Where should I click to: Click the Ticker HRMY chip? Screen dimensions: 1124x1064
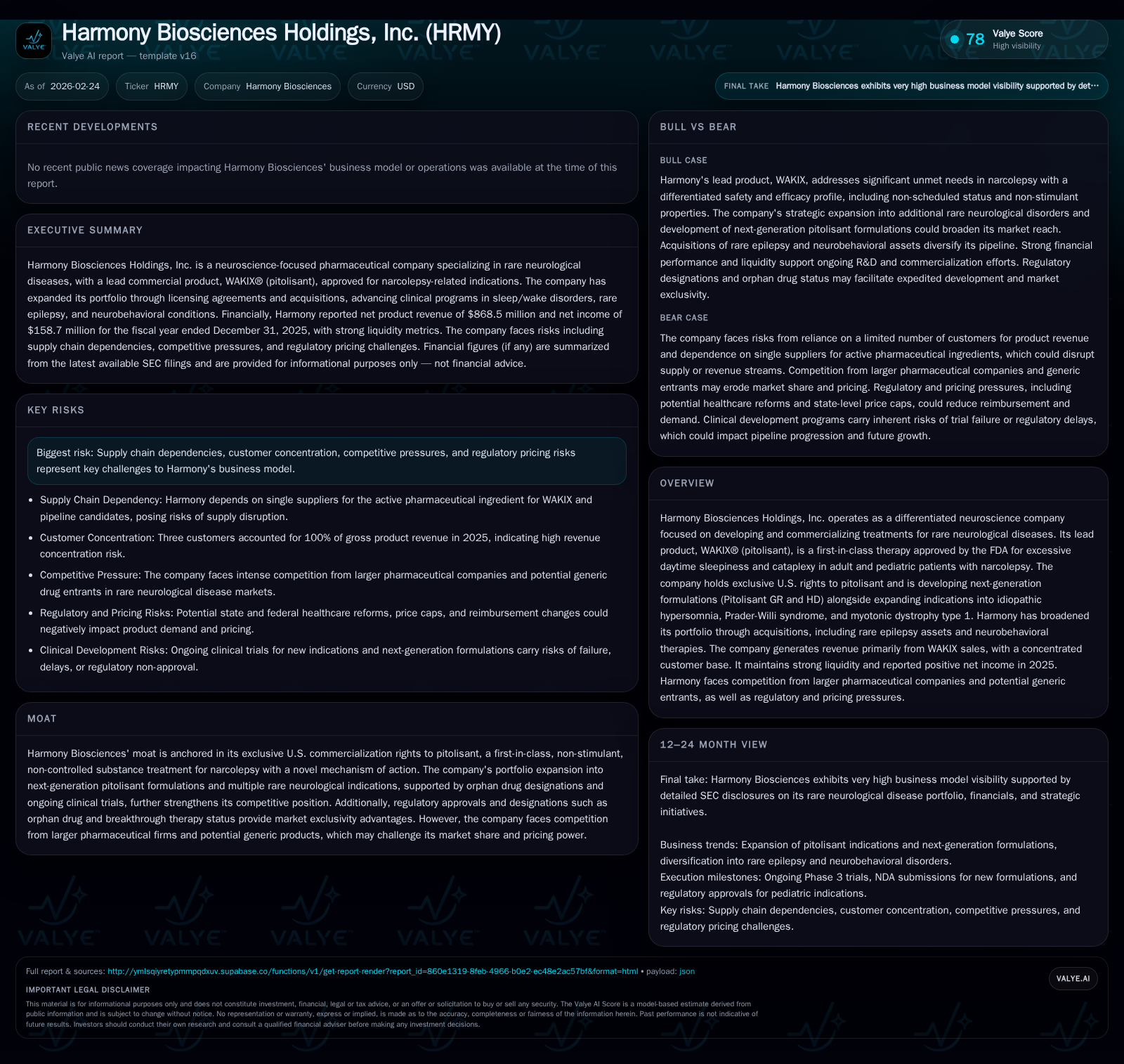[x=152, y=86]
